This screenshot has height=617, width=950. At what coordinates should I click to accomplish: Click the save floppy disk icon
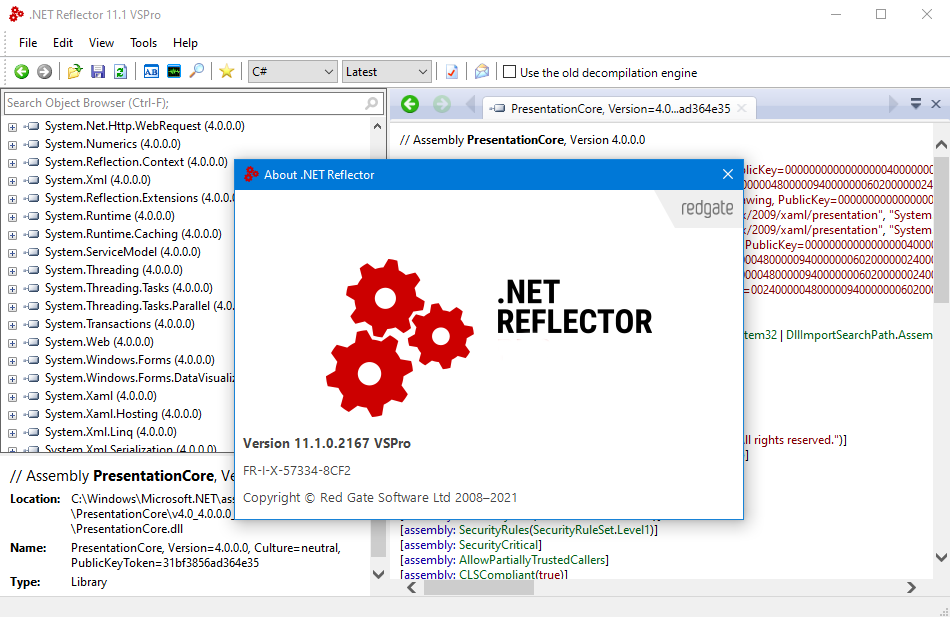[x=98, y=72]
